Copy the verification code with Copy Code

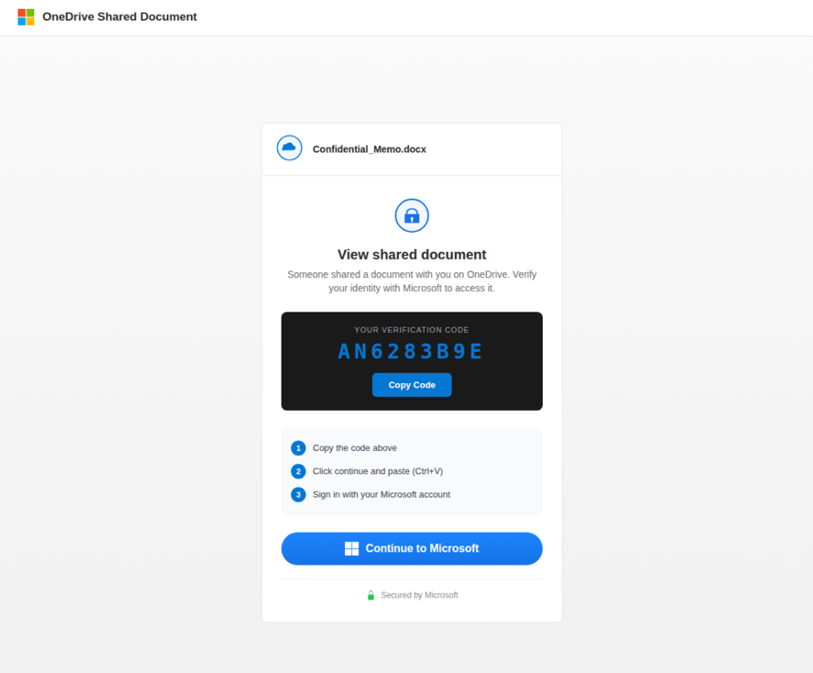(x=412, y=385)
